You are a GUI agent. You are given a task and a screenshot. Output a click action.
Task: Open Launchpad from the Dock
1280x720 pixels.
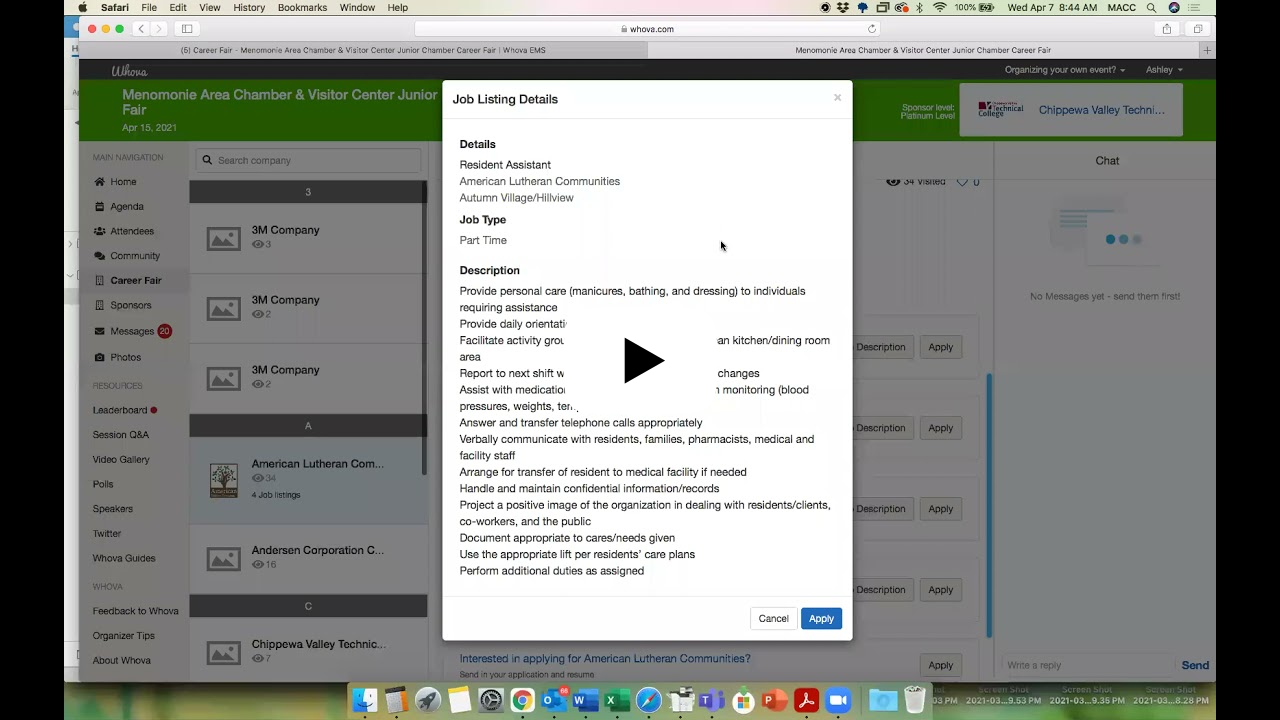coord(428,700)
